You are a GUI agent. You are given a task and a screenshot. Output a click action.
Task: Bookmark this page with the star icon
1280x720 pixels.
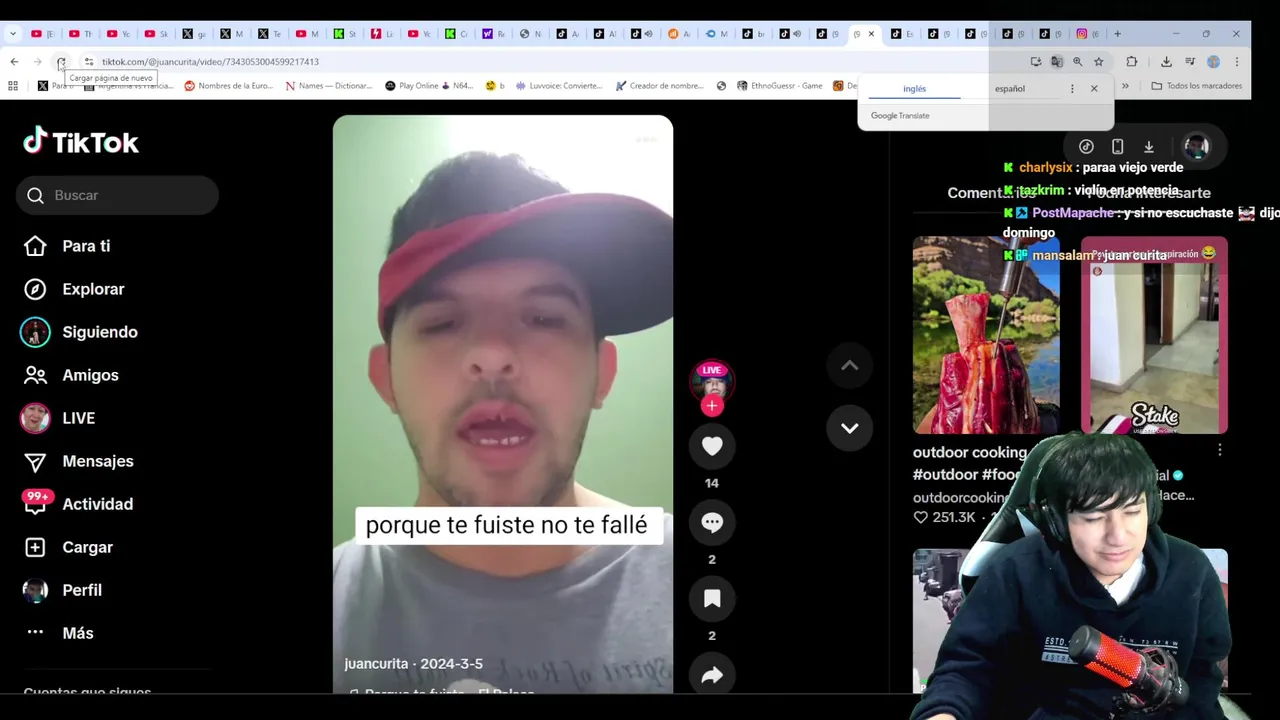pyautogui.click(x=1099, y=62)
